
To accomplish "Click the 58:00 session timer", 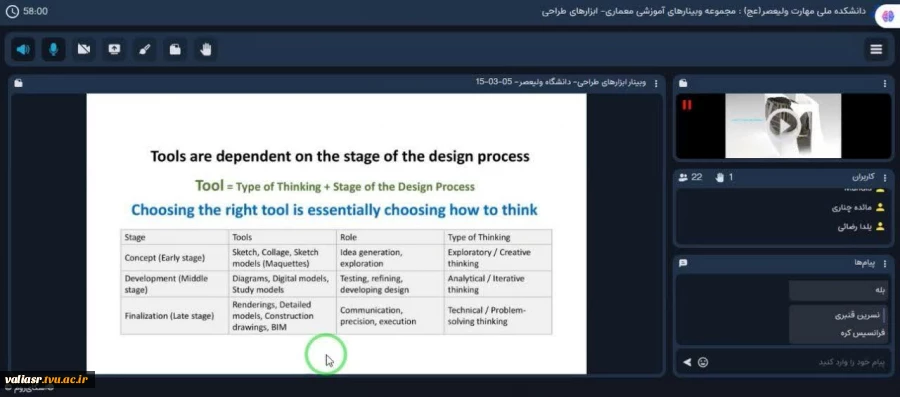I will click(36, 11).
